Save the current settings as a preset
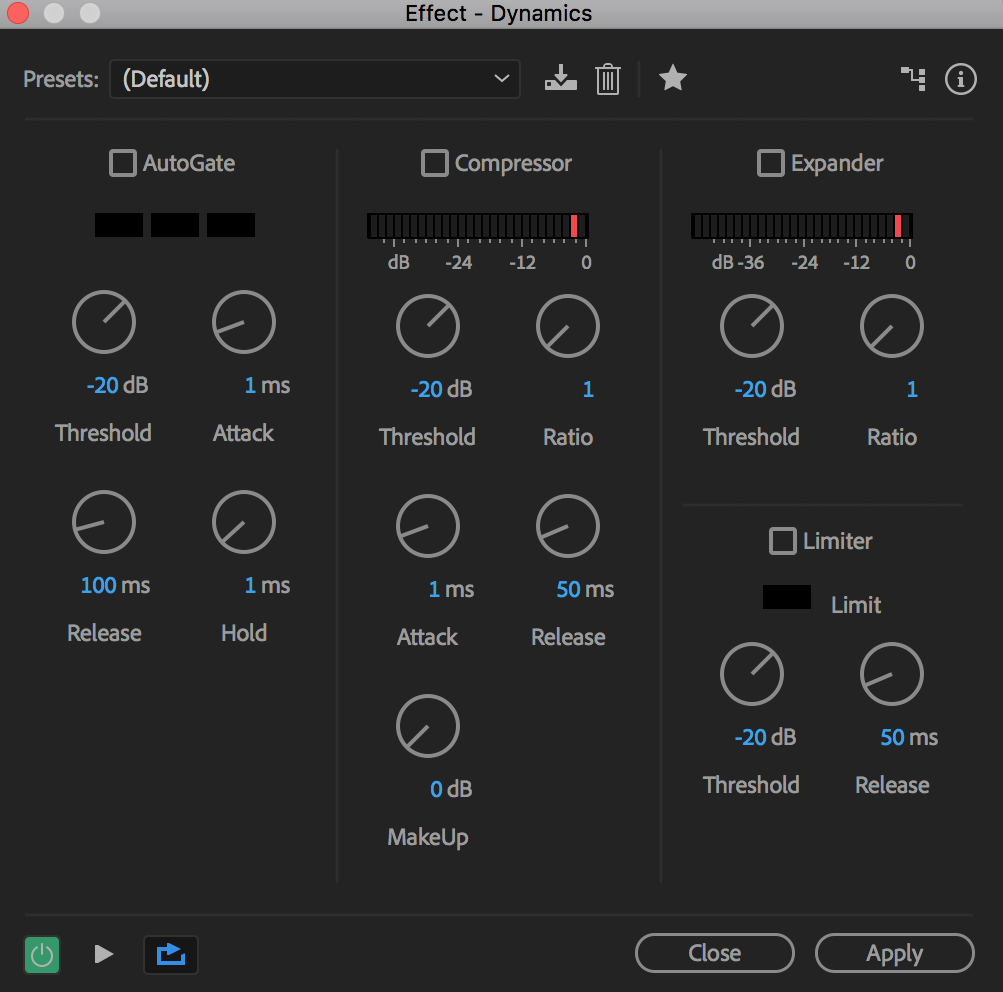 point(560,78)
